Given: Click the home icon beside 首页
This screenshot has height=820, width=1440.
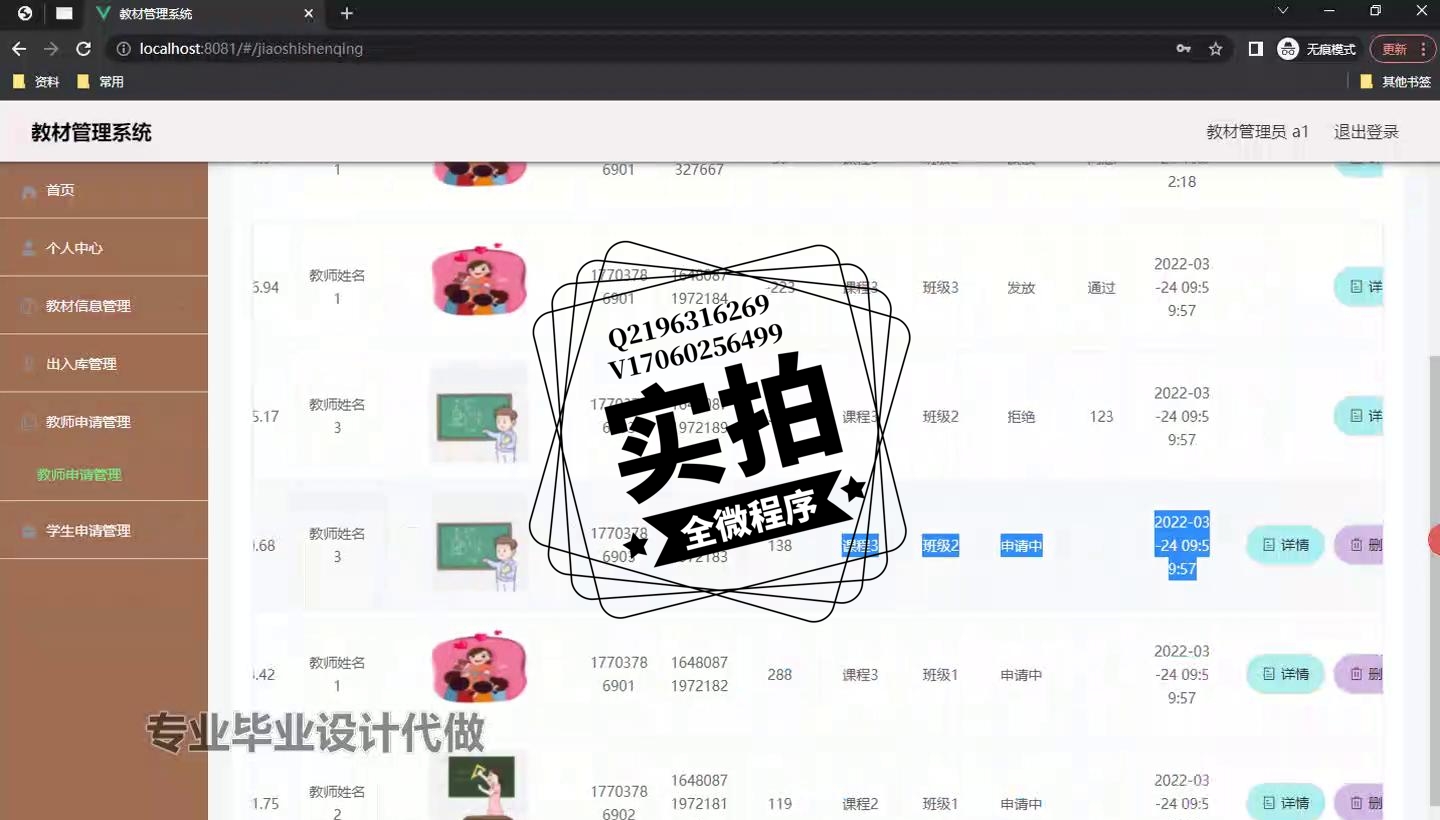Looking at the screenshot, I should 28,191.
